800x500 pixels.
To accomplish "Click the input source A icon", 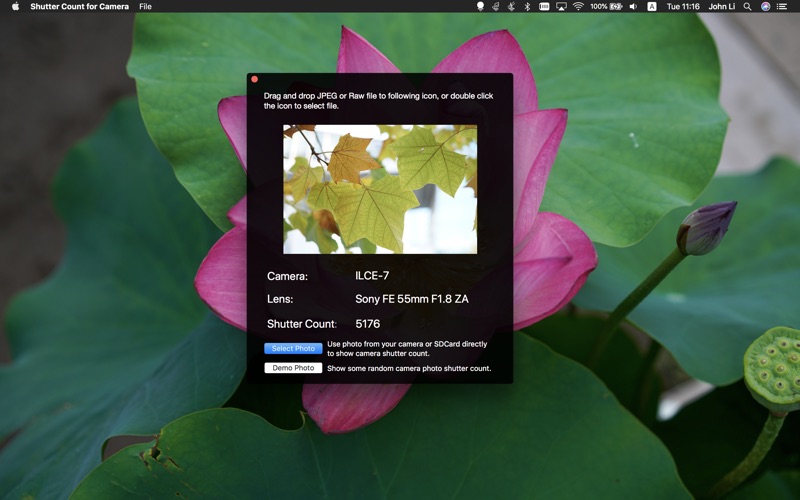I will click(652, 7).
